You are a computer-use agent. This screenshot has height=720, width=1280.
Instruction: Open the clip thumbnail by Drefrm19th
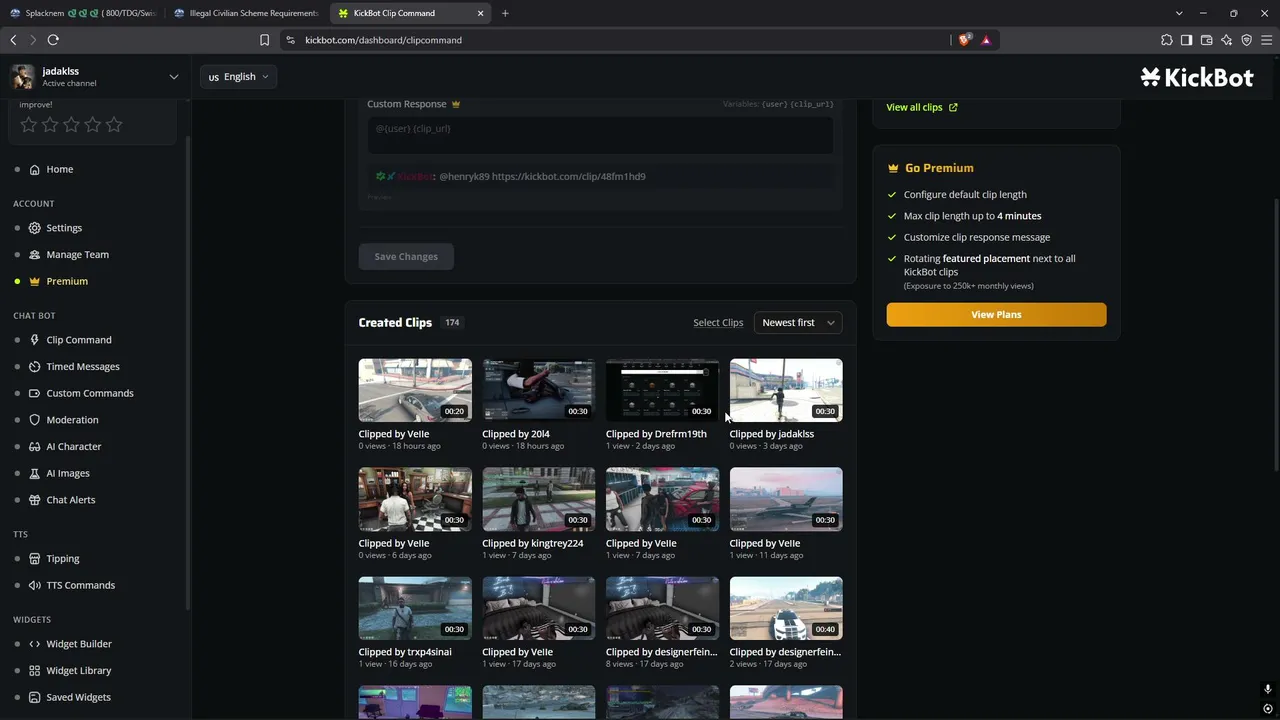(662, 390)
